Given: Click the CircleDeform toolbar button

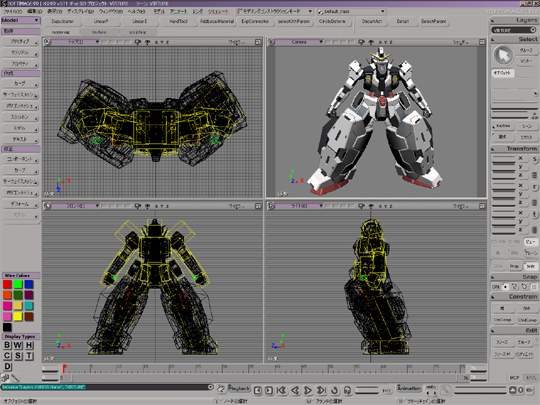Looking at the screenshot, I should [332, 21].
